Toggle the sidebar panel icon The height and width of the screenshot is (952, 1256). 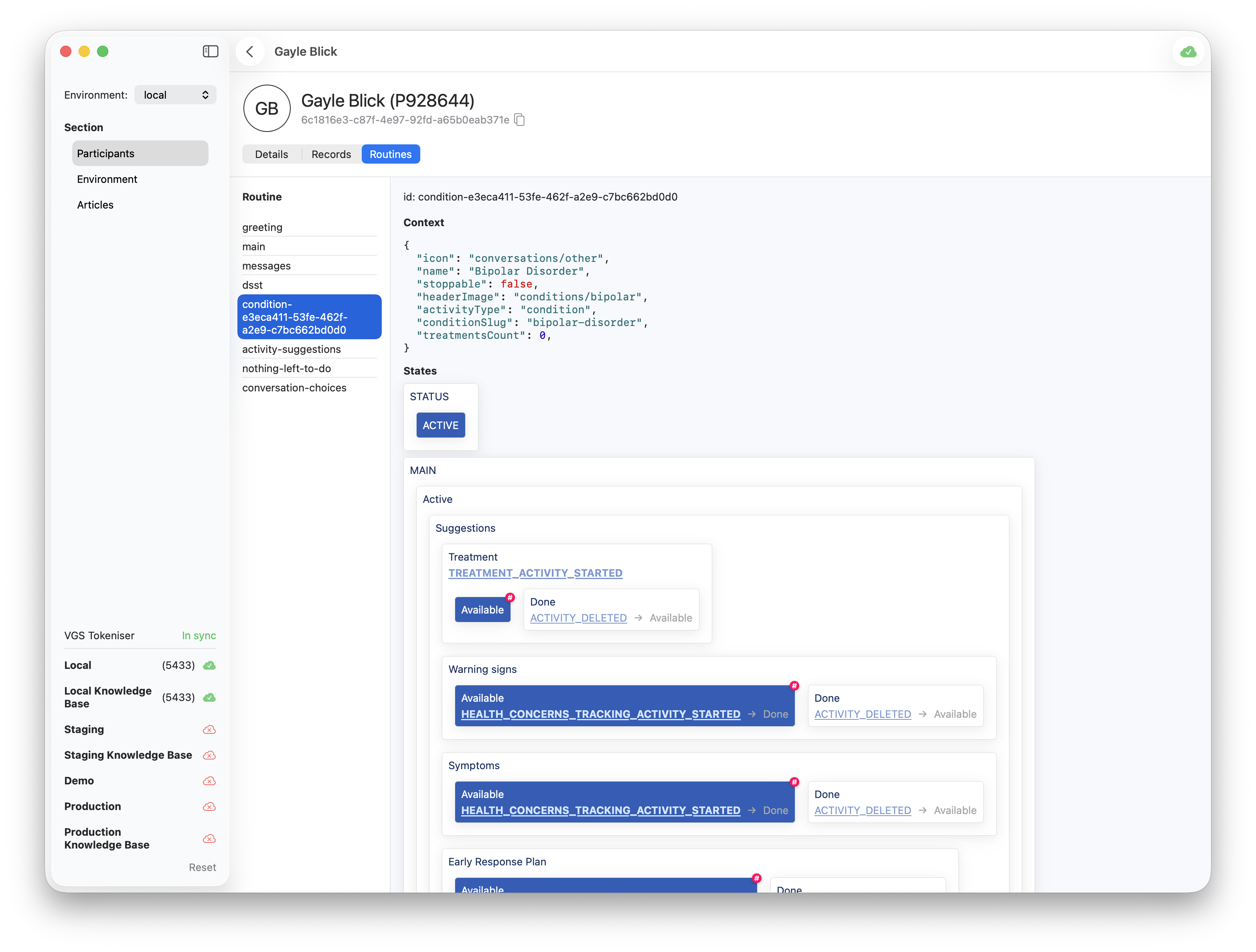tap(210, 52)
